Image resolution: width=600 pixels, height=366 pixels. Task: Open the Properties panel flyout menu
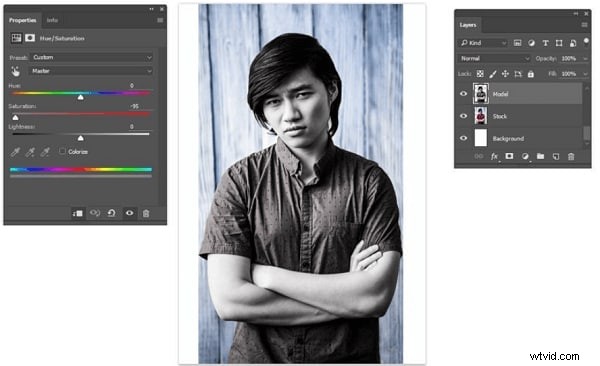[160, 20]
